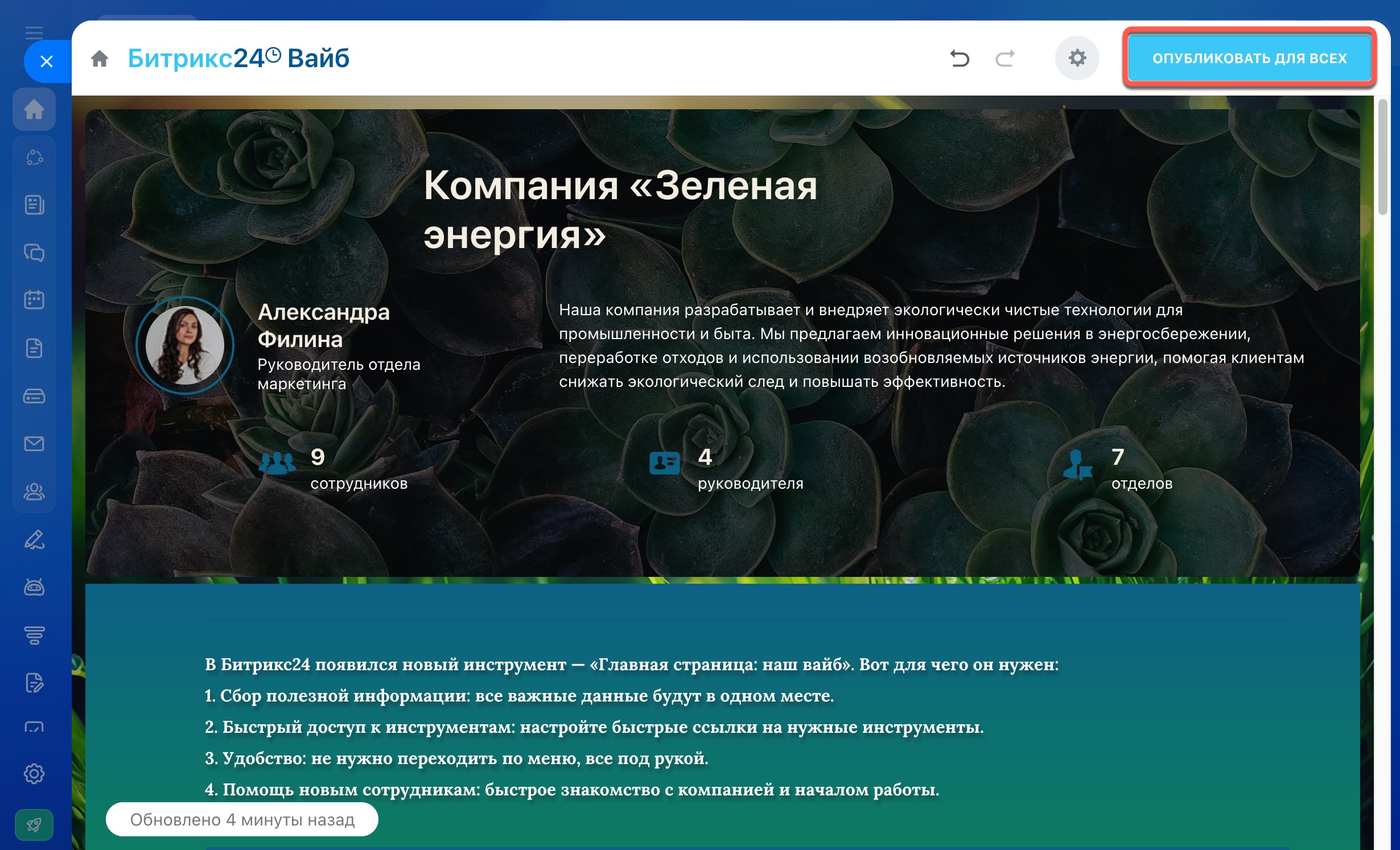
Task: Click '7 отделов' counter
Action: click(x=1142, y=469)
